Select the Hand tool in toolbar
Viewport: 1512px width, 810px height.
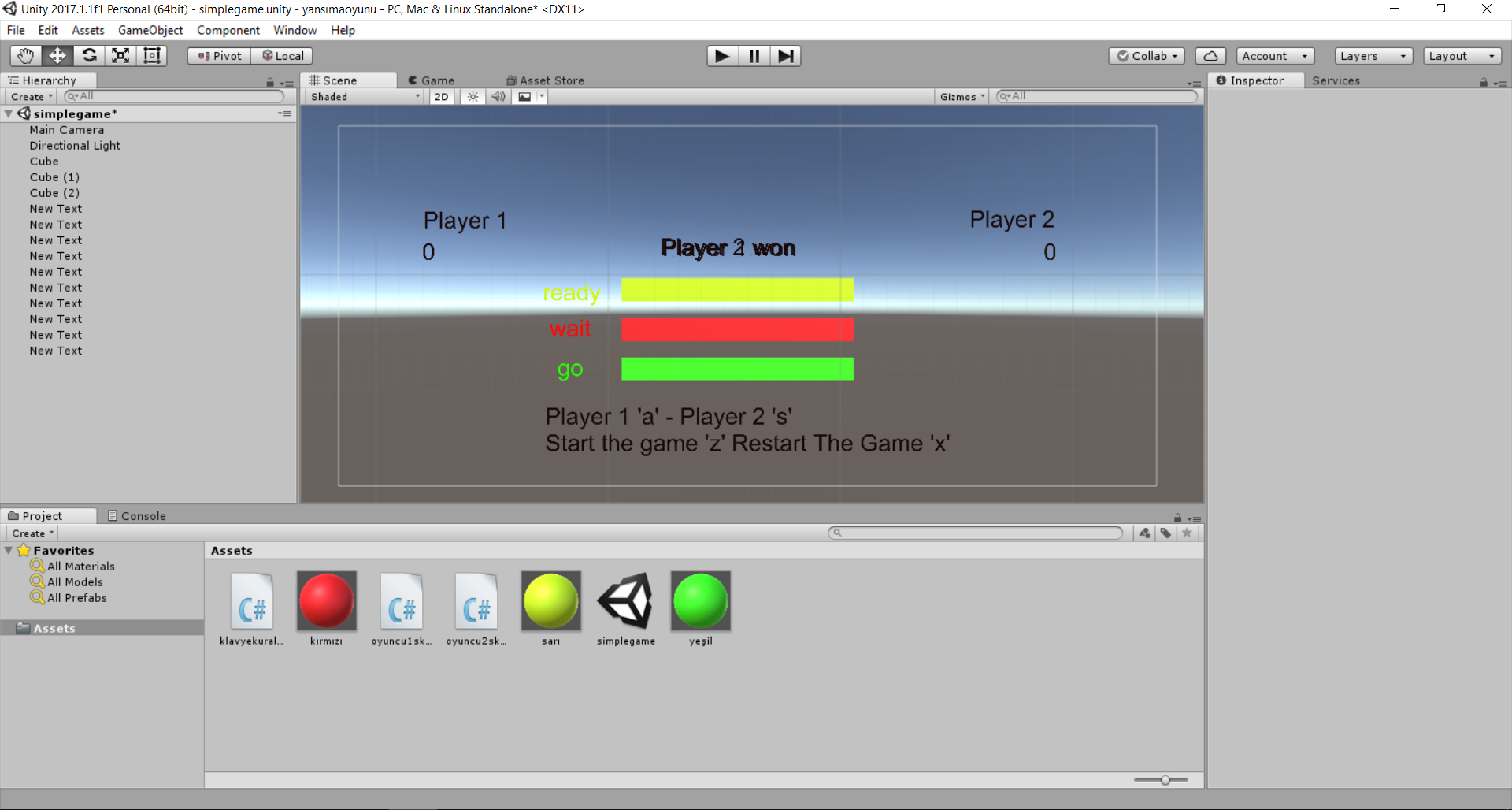(x=25, y=56)
